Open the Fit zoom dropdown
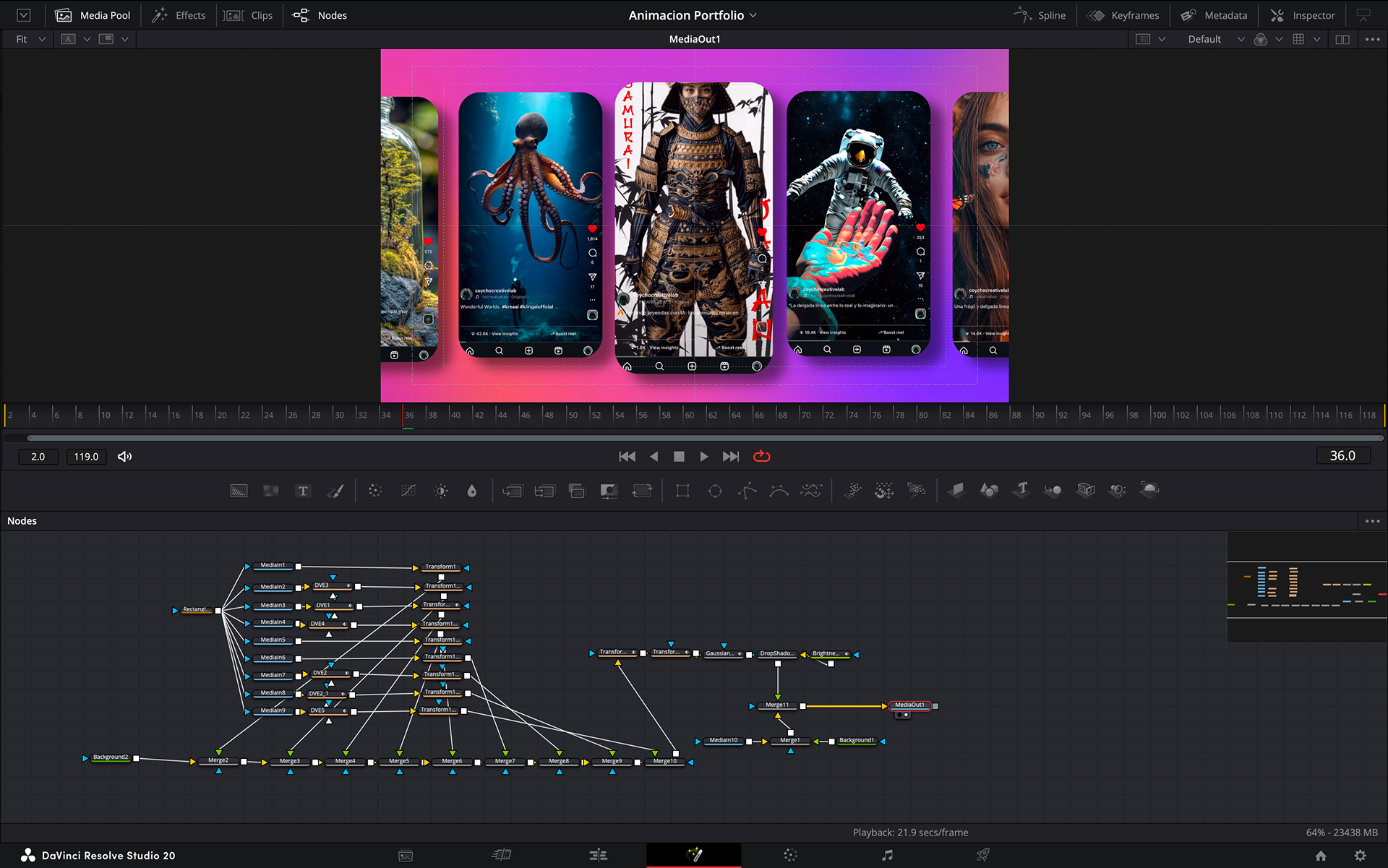The width and height of the screenshot is (1388, 868). point(30,39)
